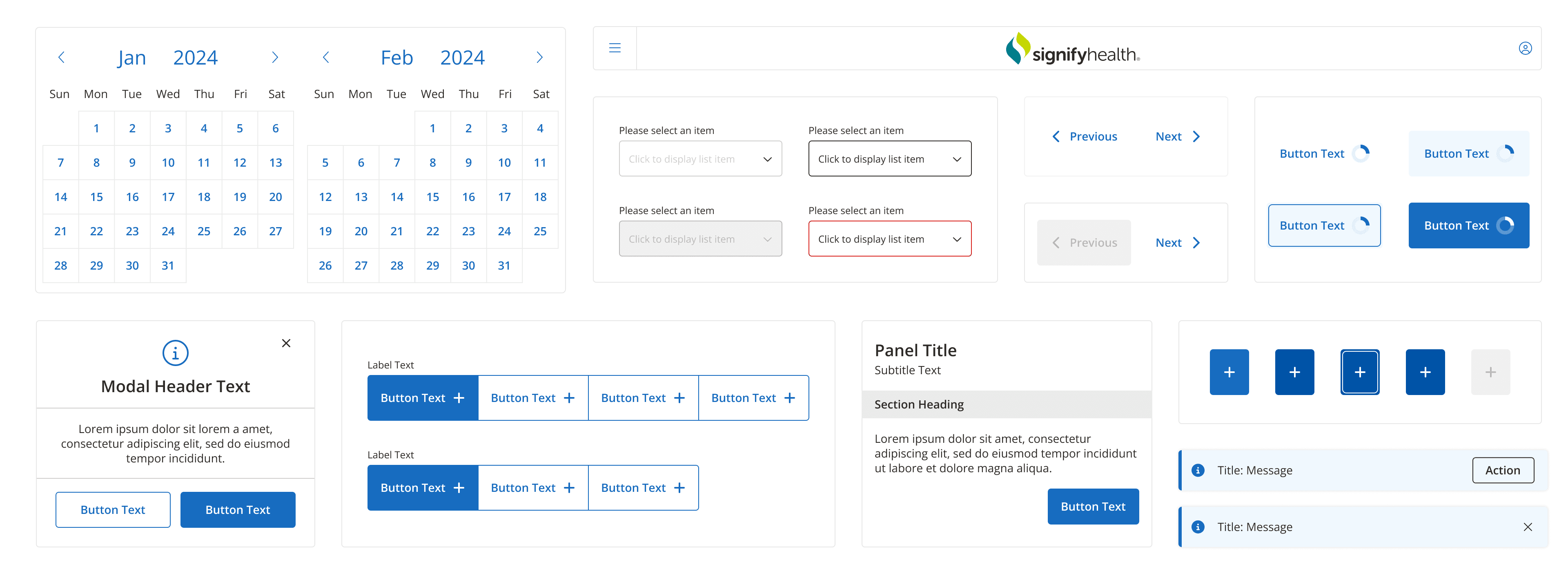
Task: Dismiss the second Title: Message alert
Action: coord(1527,527)
